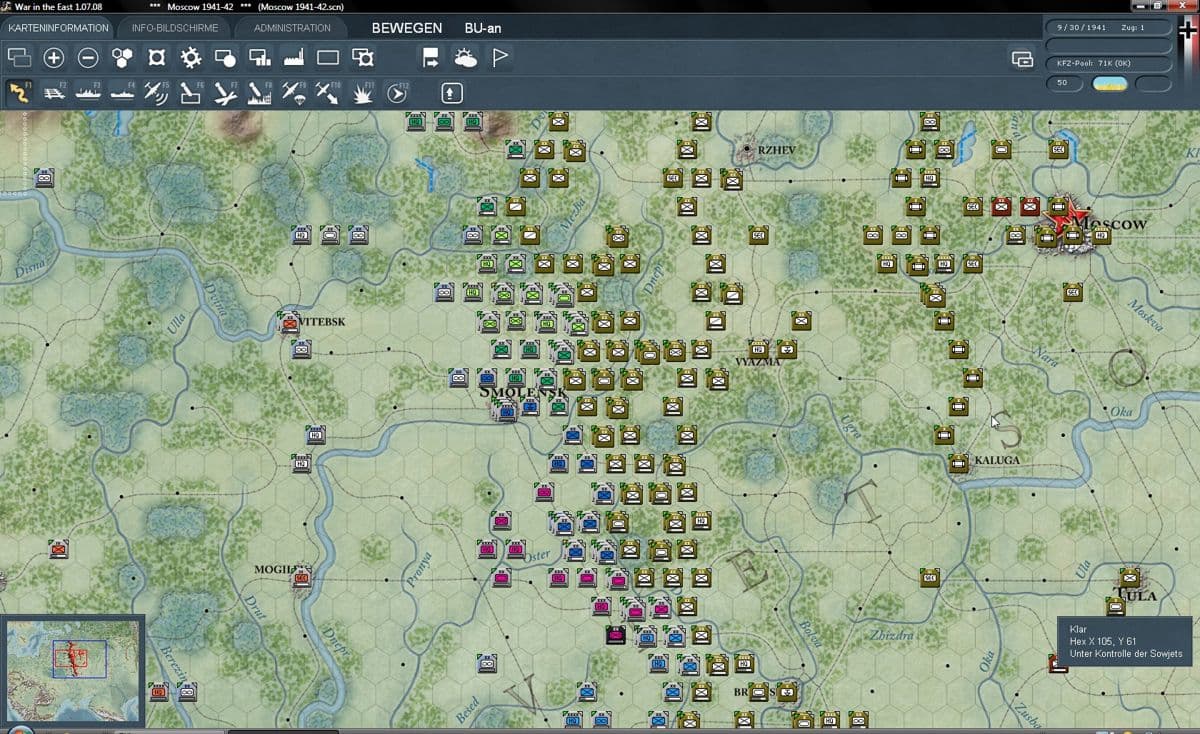Select the F7 bomb airfield icon

click(225, 92)
